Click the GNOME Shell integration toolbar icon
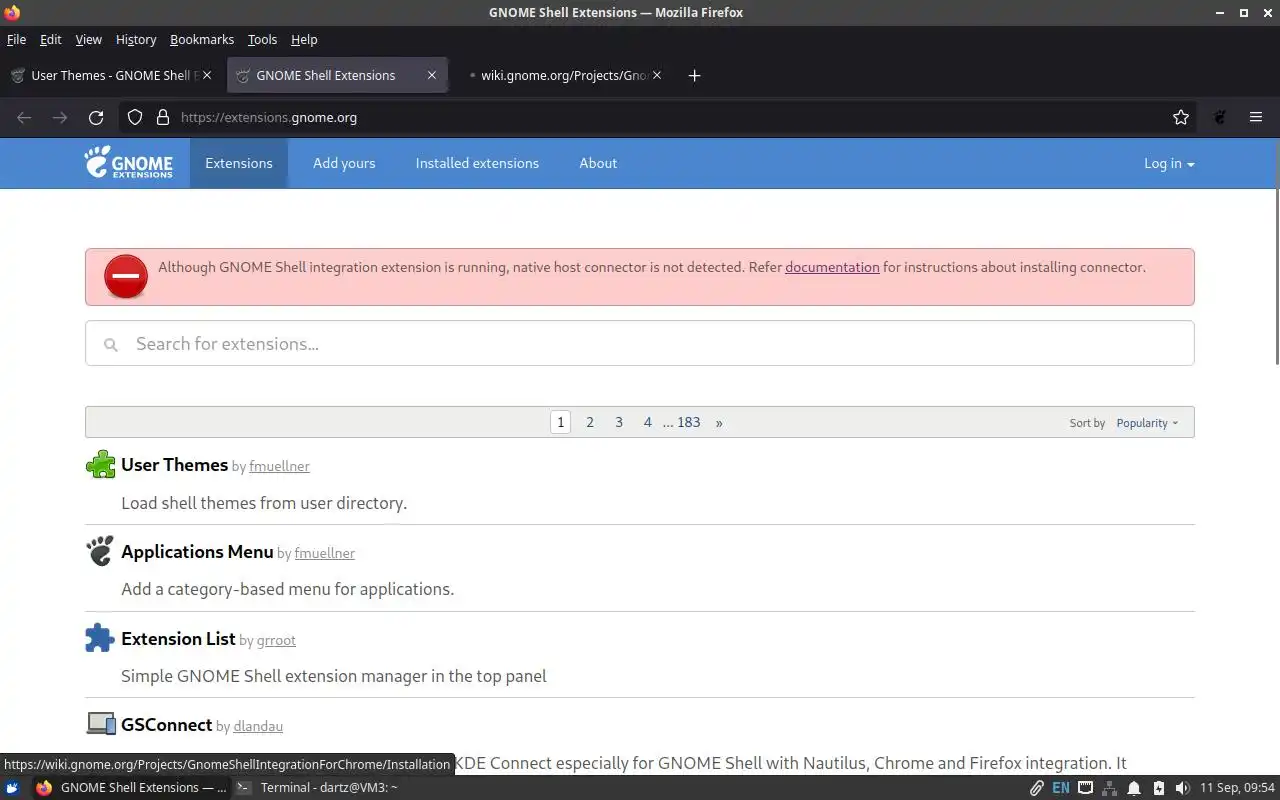The height and width of the screenshot is (800, 1280). 1219,117
